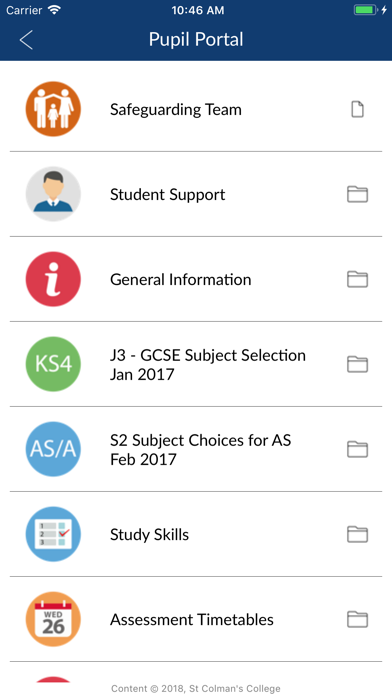This screenshot has width=392, height=696.
Task: Tap the St Colman's College copyright footer
Action: [196, 689]
